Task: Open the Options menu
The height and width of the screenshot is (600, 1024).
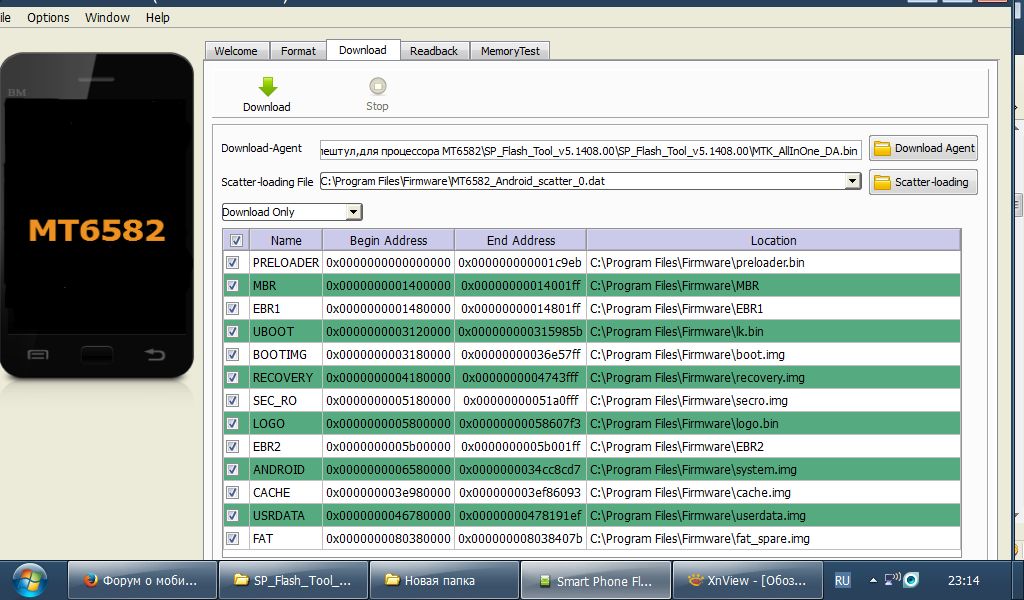Action: point(48,17)
